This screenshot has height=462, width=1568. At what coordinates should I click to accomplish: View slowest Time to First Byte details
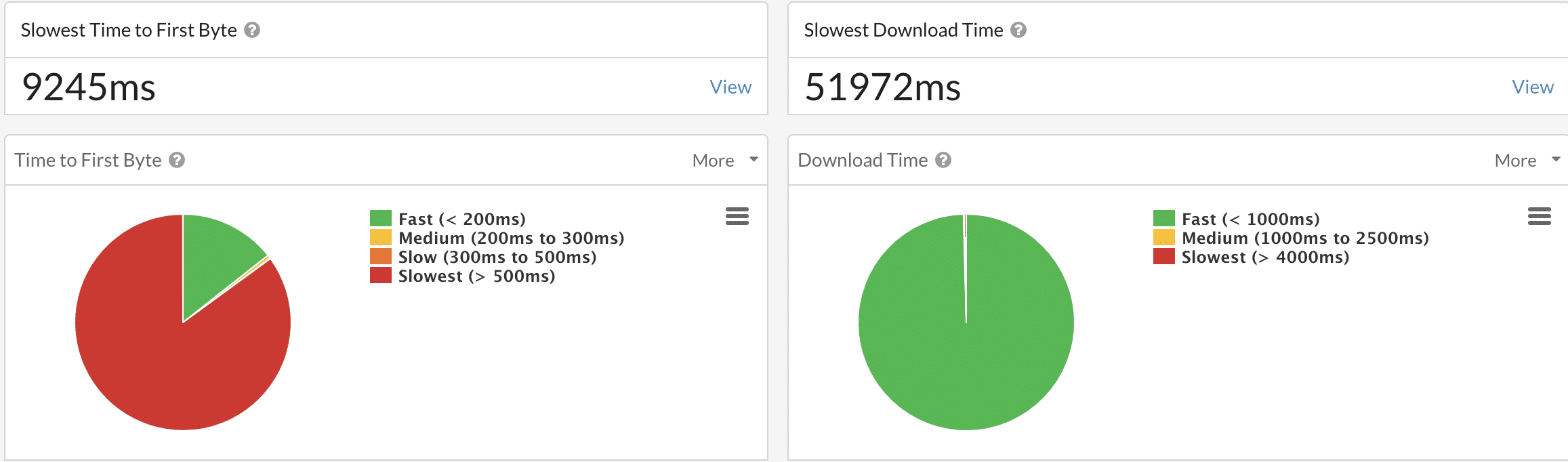(730, 87)
